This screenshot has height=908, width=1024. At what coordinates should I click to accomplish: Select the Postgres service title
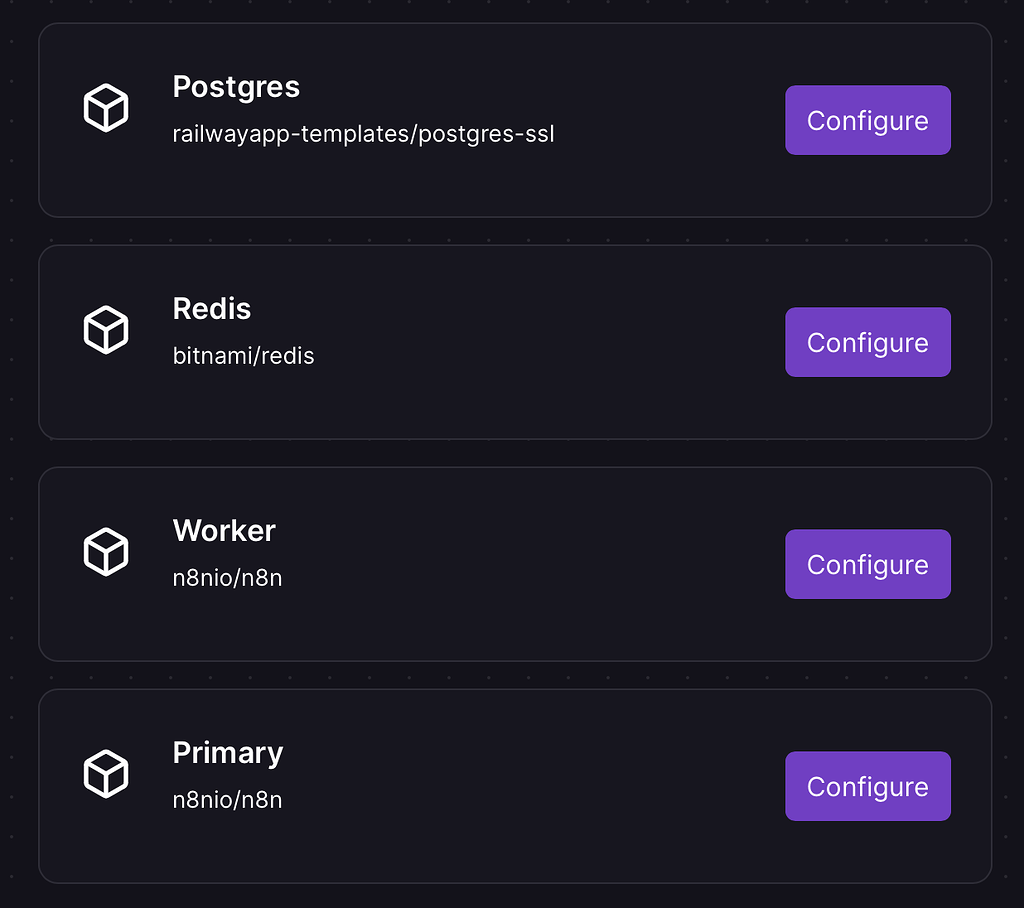pos(236,88)
